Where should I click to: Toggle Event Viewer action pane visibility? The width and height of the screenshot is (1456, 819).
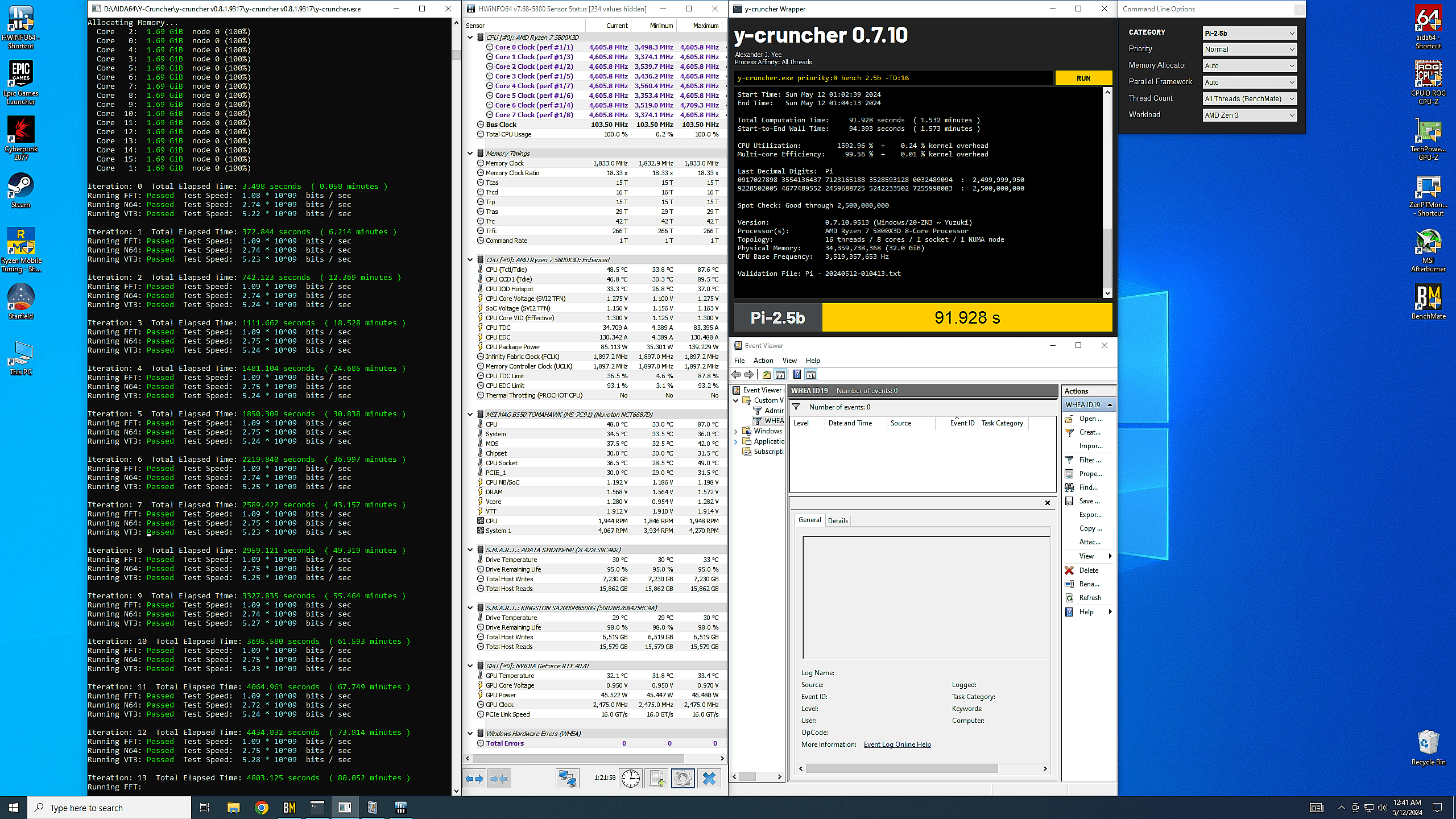click(x=811, y=374)
